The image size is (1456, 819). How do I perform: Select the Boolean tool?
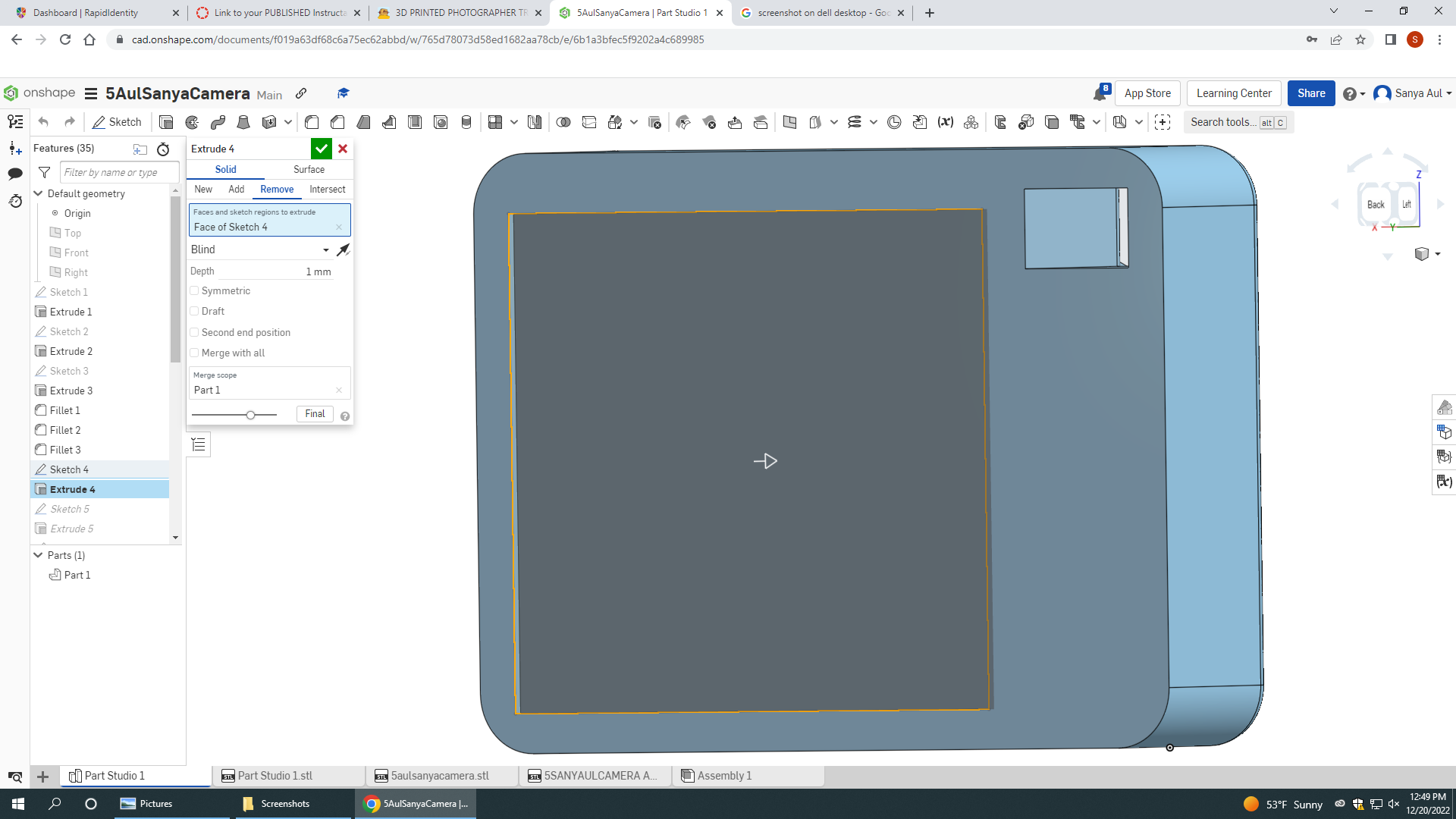click(563, 122)
